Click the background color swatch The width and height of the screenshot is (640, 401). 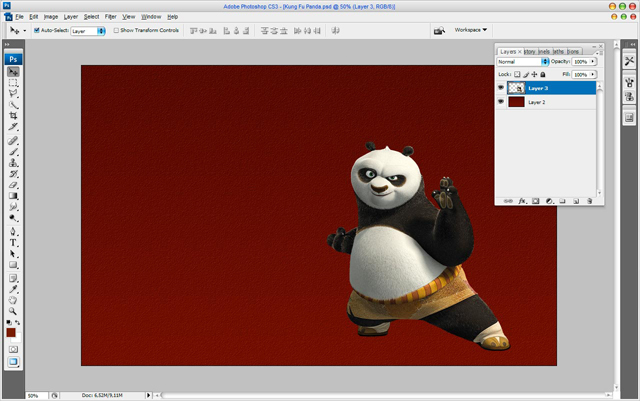pyautogui.click(x=17, y=339)
